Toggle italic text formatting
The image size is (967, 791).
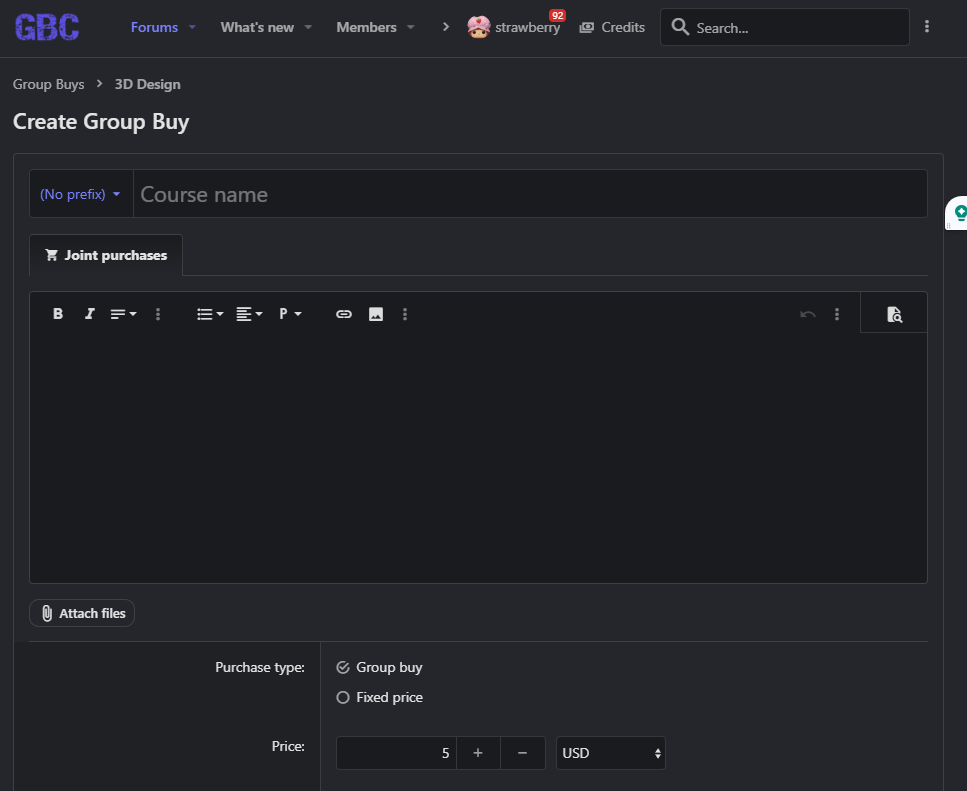click(x=89, y=314)
